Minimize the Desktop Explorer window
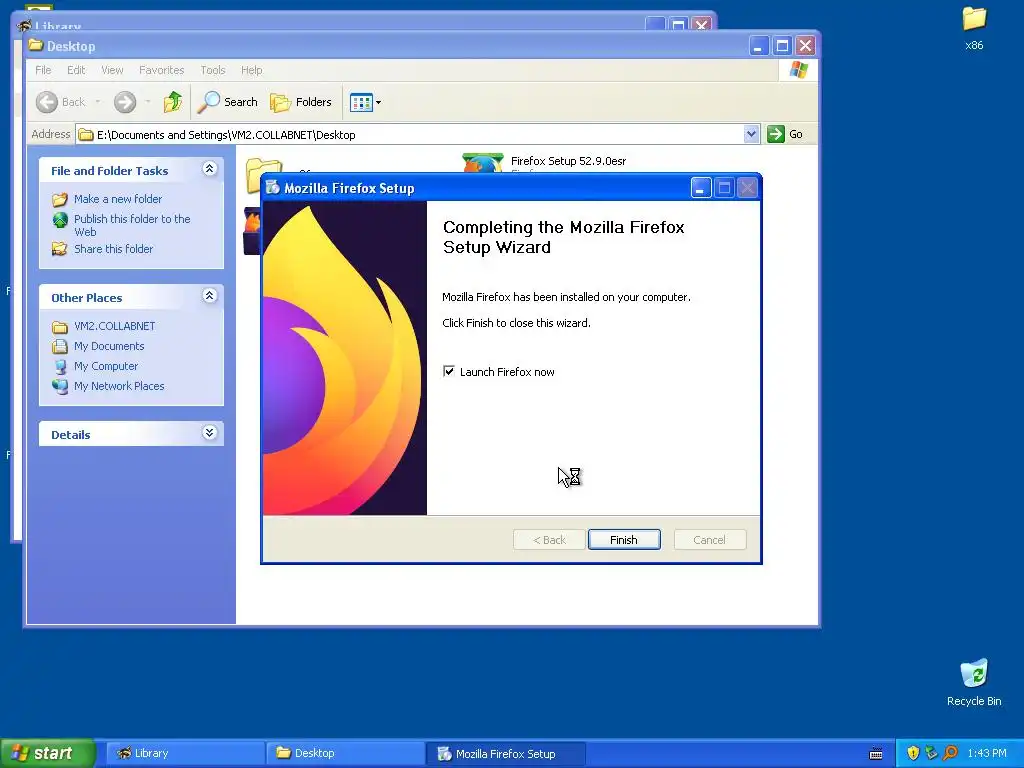The image size is (1024, 768). pos(758,46)
